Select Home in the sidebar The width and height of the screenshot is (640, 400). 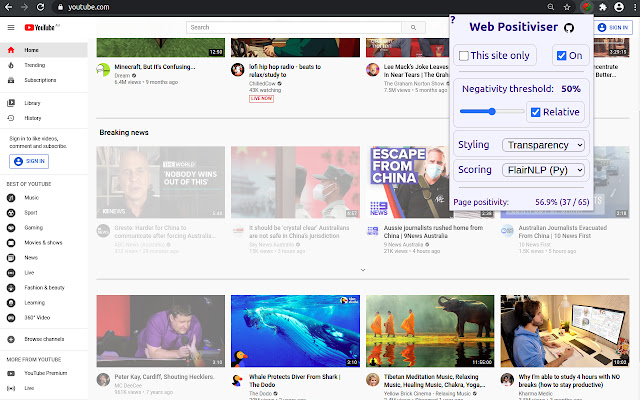point(44,50)
